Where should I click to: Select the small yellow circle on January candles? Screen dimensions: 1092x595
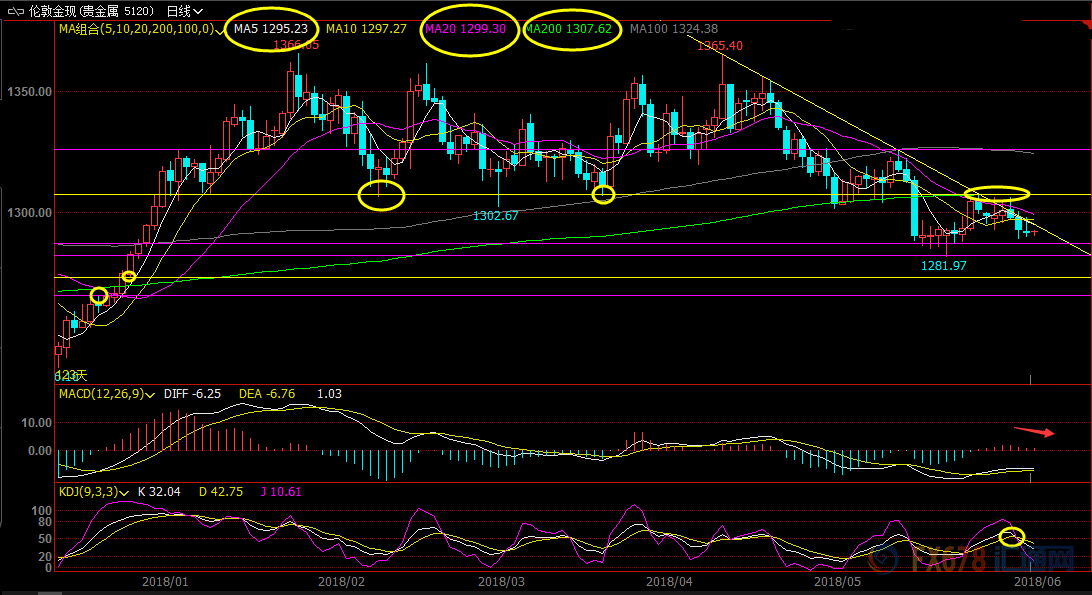tap(129, 277)
